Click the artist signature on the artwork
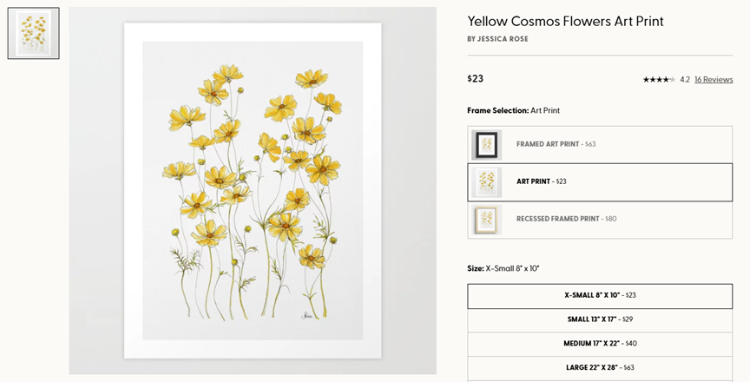 pos(306,316)
